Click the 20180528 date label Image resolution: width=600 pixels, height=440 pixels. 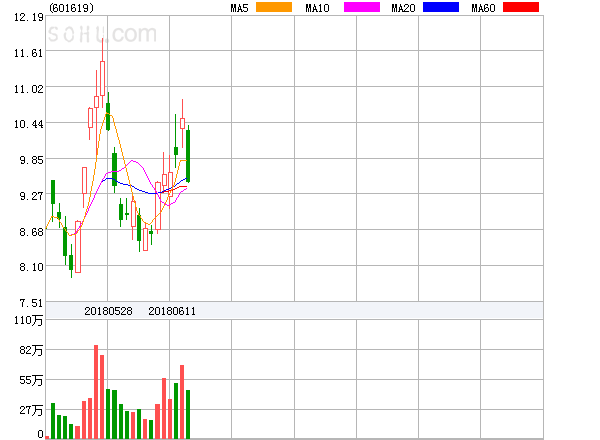click(x=108, y=311)
